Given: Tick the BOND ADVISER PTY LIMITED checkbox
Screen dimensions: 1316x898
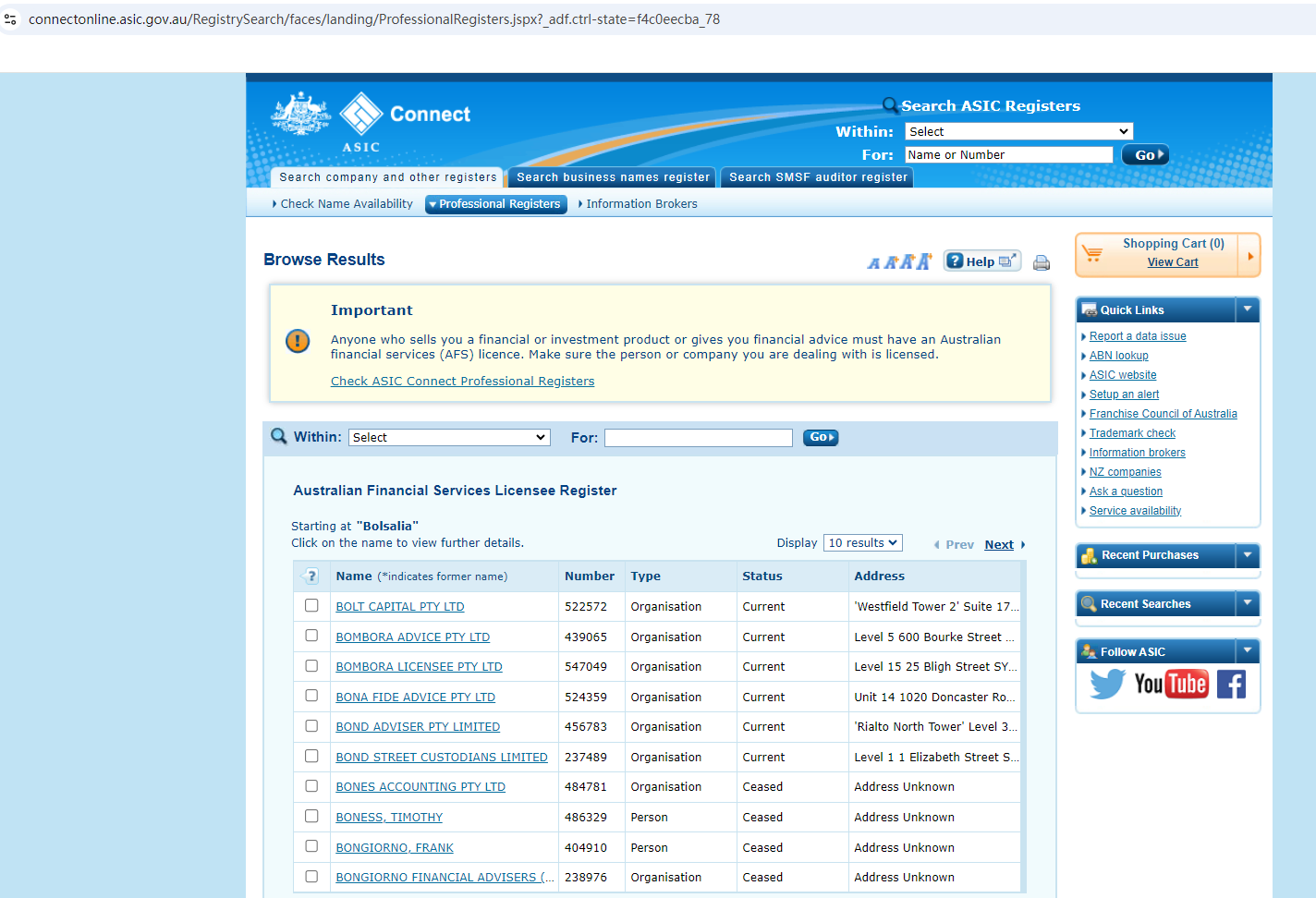Looking at the screenshot, I should [x=311, y=726].
